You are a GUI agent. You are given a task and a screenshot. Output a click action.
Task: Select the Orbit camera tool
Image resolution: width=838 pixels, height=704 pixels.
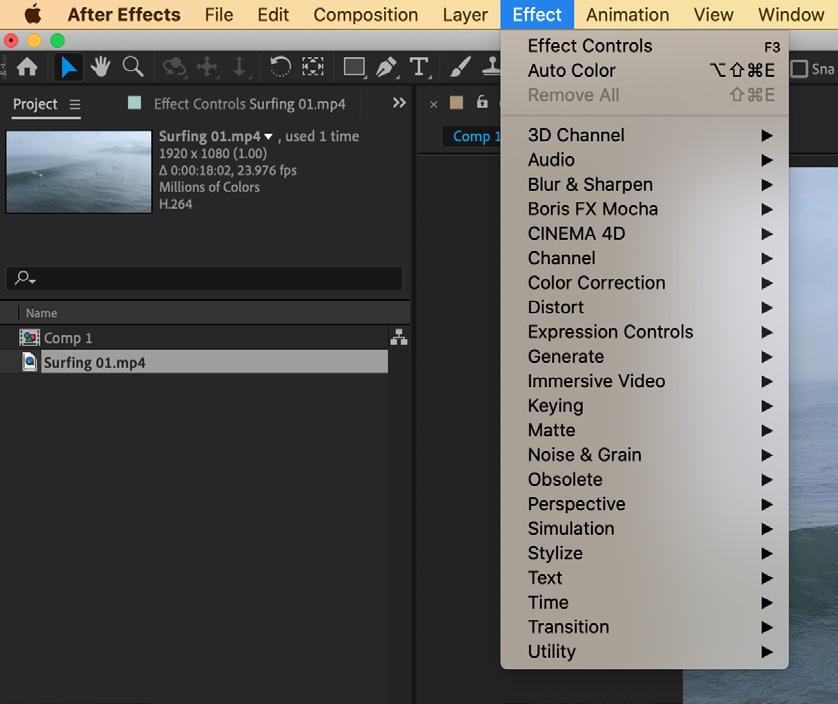174,67
